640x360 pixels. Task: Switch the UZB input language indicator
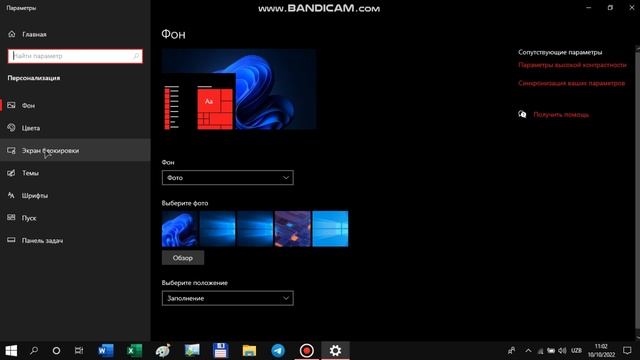point(576,351)
